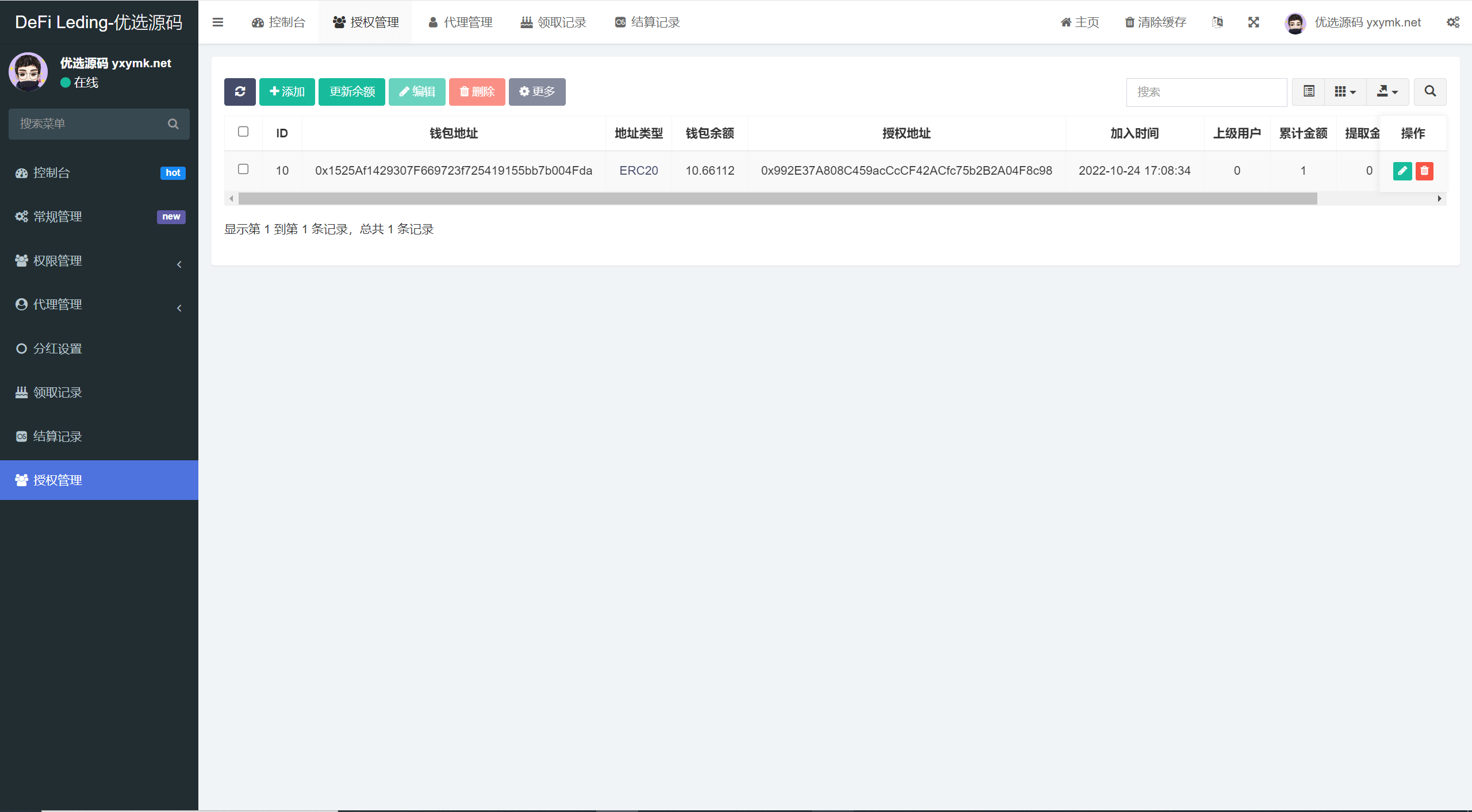
Task: Click the magnifier advanced search button
Action: click(1430, 92)
